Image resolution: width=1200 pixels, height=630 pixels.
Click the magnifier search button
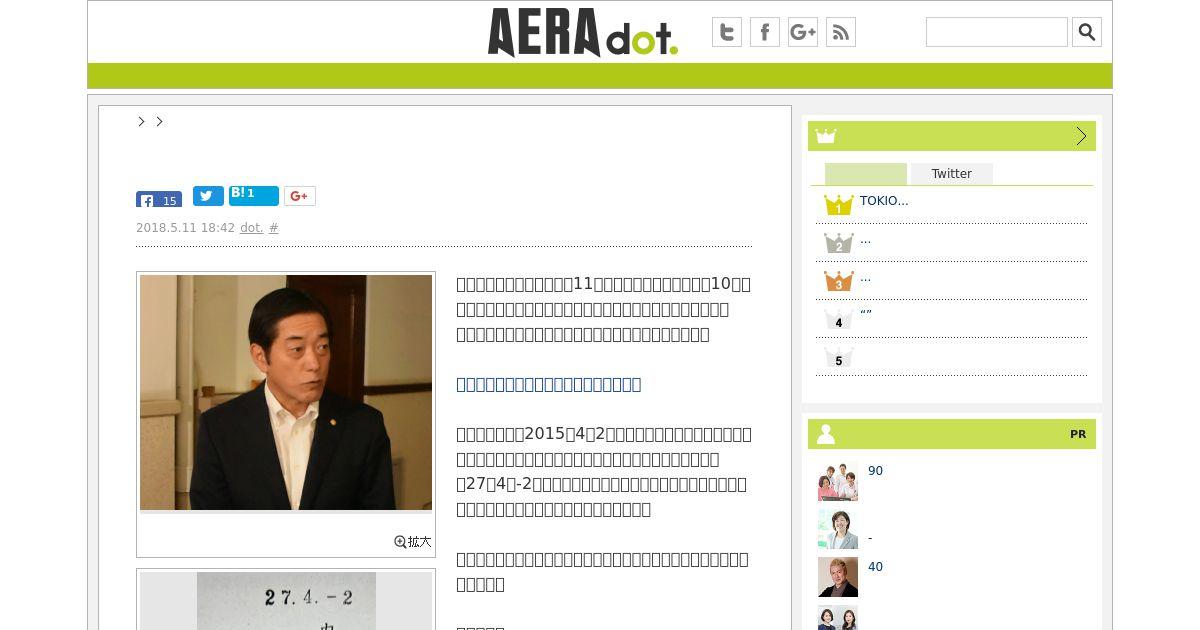[1087, 32]
